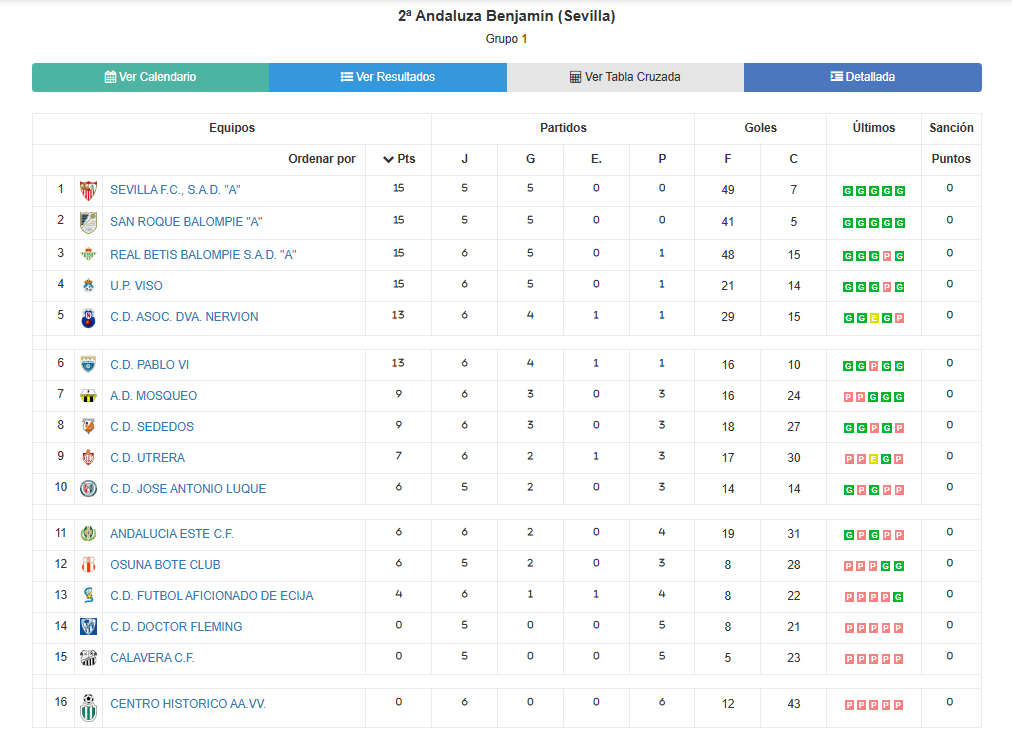Sort standings by Pts column chevron
This screenshot has height=742, width=1012.
[x=389, y=159]
